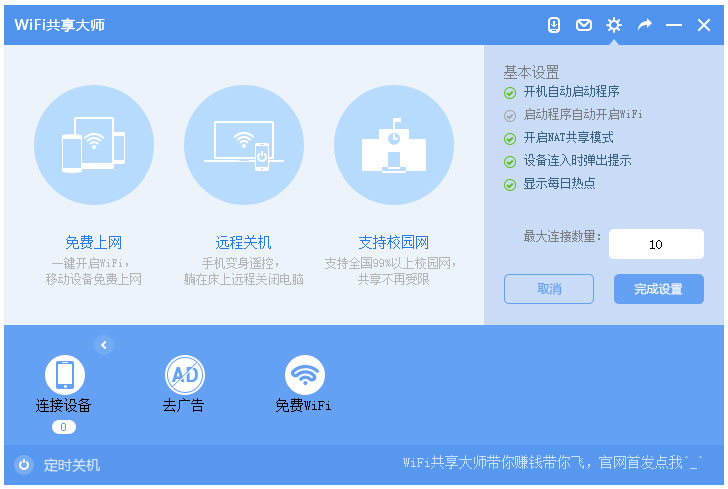Click the 免费上网 devices circle icon
728x489 pixels.
94,145
